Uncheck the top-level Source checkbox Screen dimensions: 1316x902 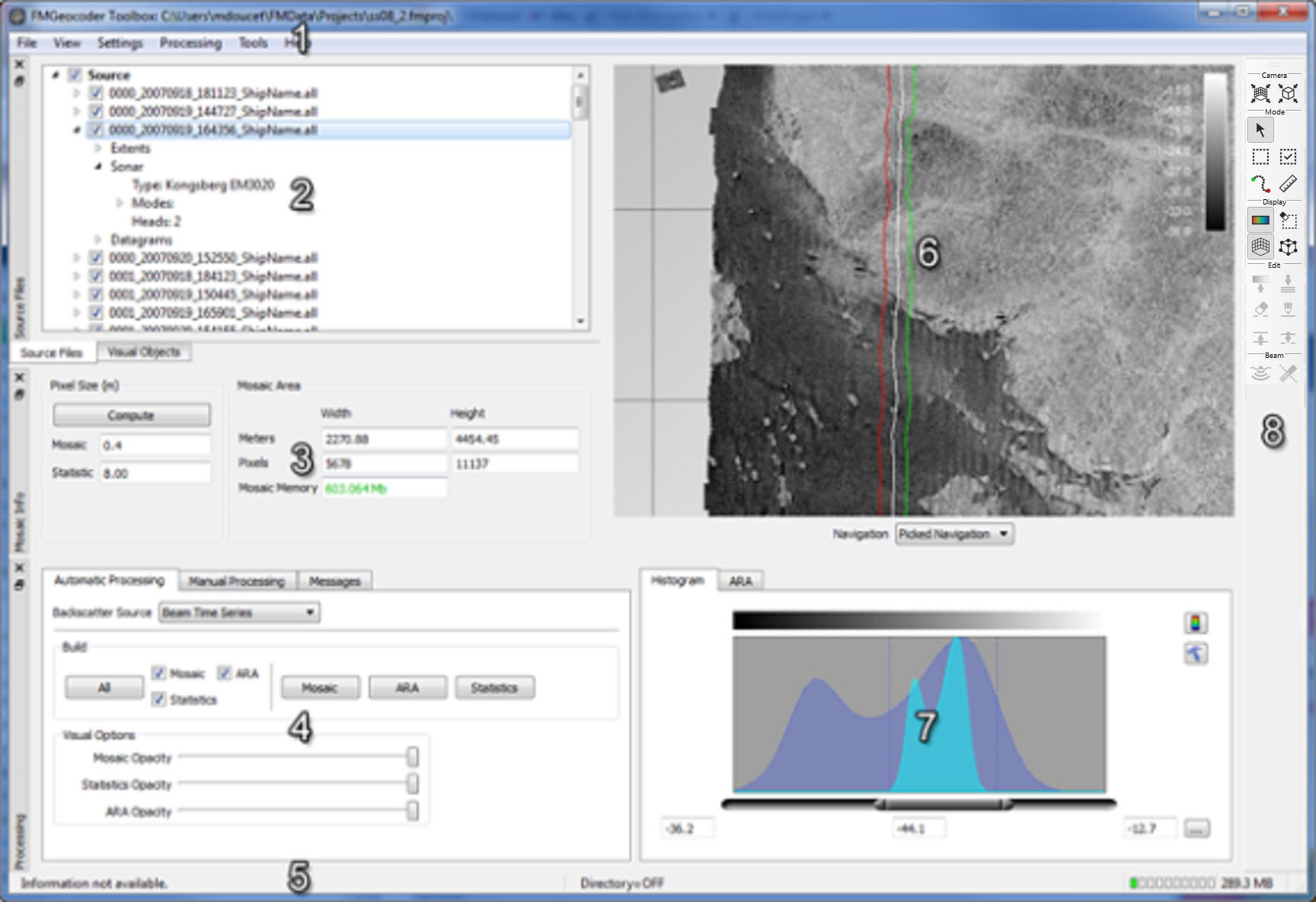[75, 75]
